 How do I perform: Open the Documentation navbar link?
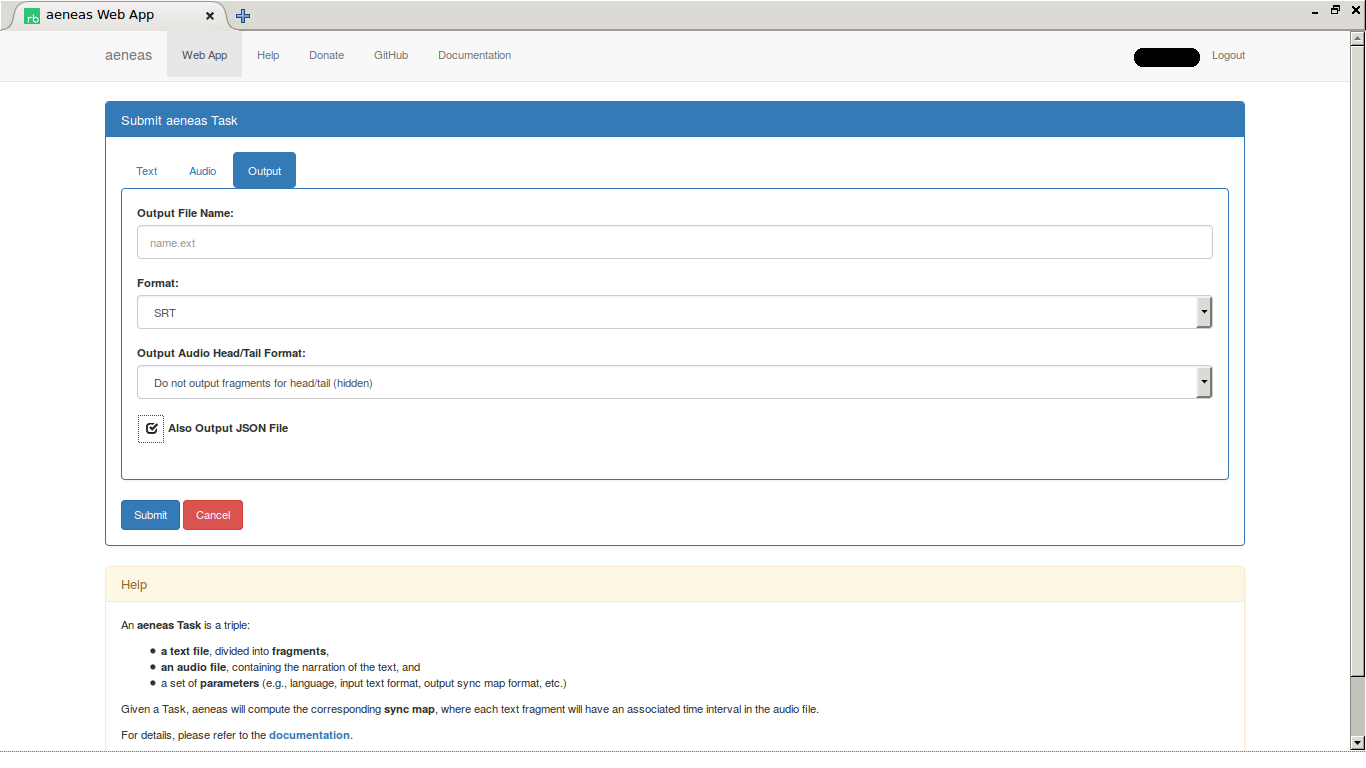(474, 55)
